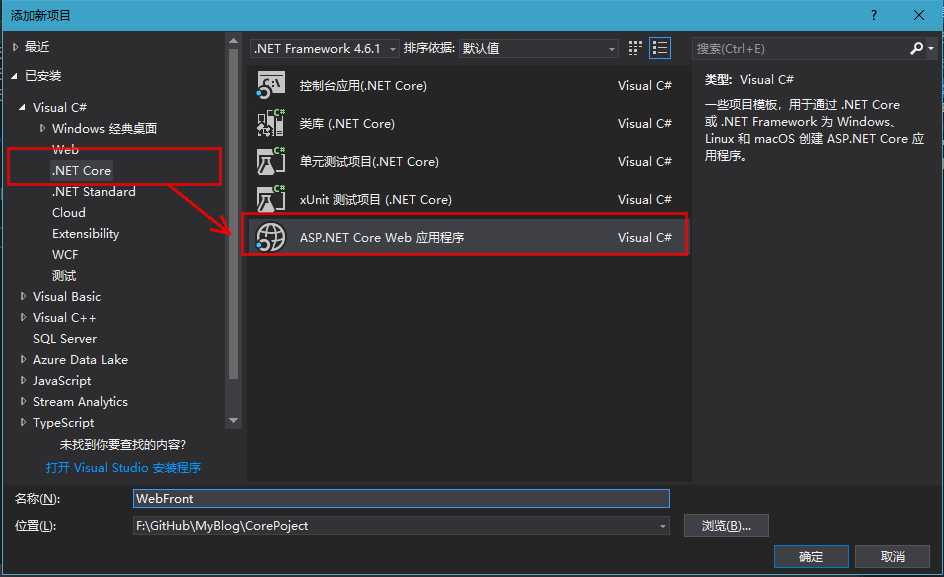
Task: Click the class library (.NET Core) template icon
Action: pyautogui.click(x=270, y=123)
